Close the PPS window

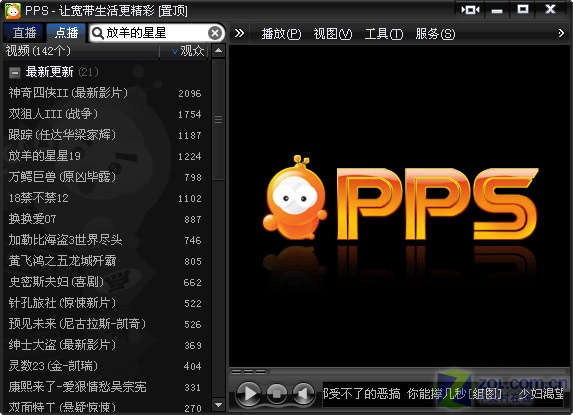550,9
